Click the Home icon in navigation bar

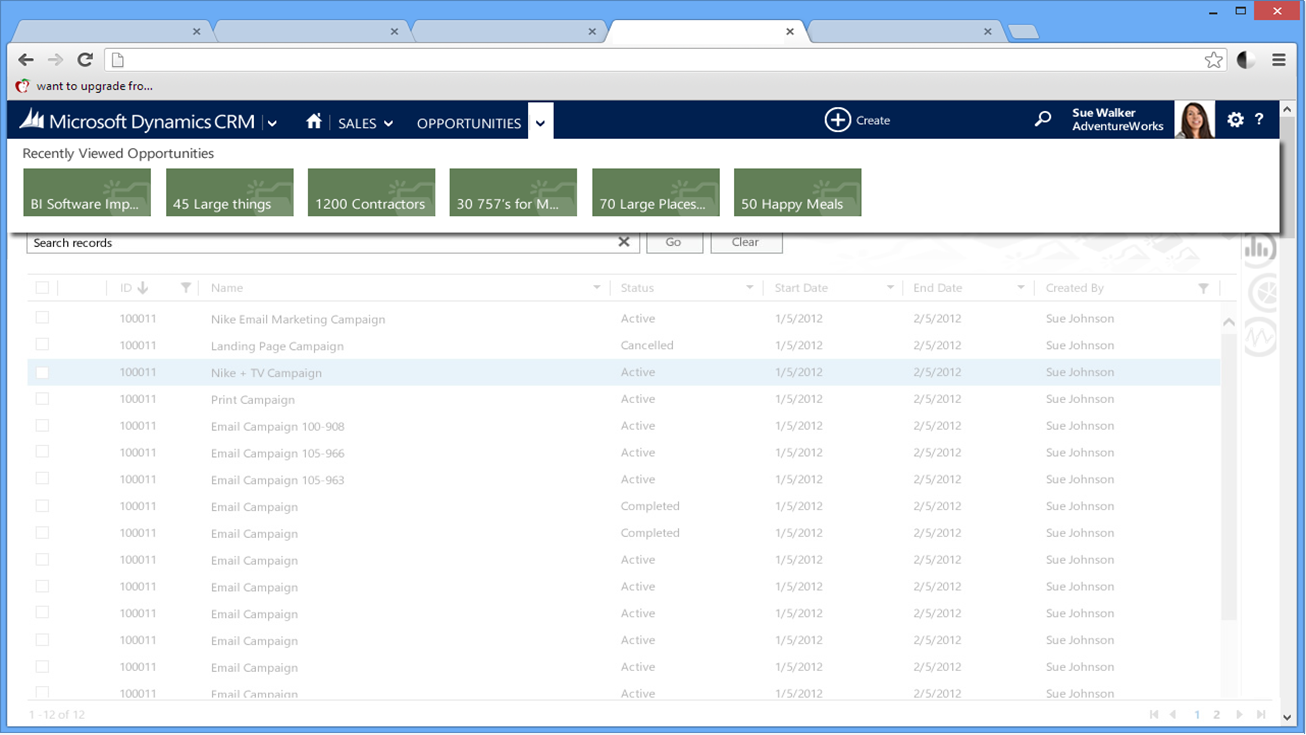(x=314, y=122)
